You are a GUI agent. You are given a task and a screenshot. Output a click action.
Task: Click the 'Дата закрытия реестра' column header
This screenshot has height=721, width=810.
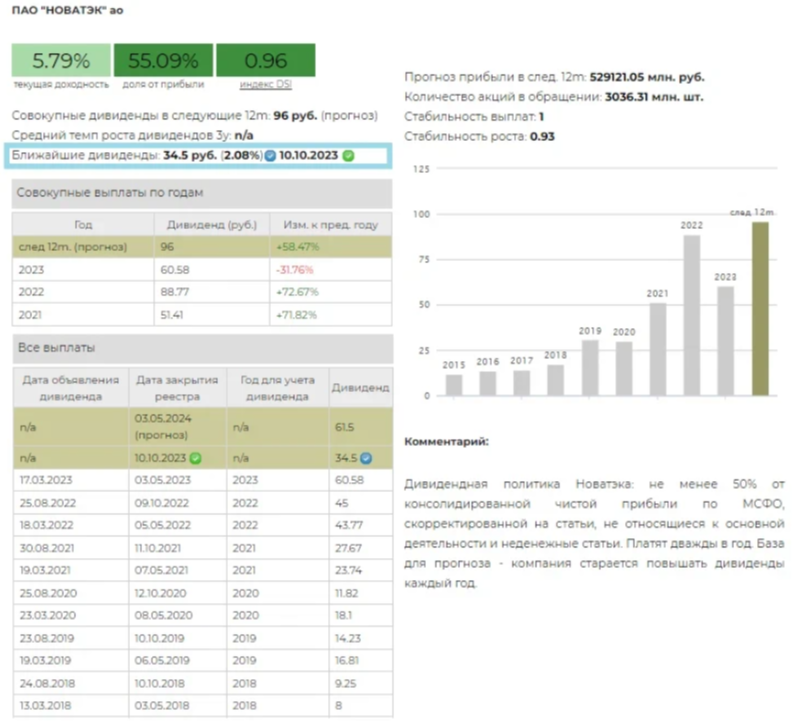(176, 387)
